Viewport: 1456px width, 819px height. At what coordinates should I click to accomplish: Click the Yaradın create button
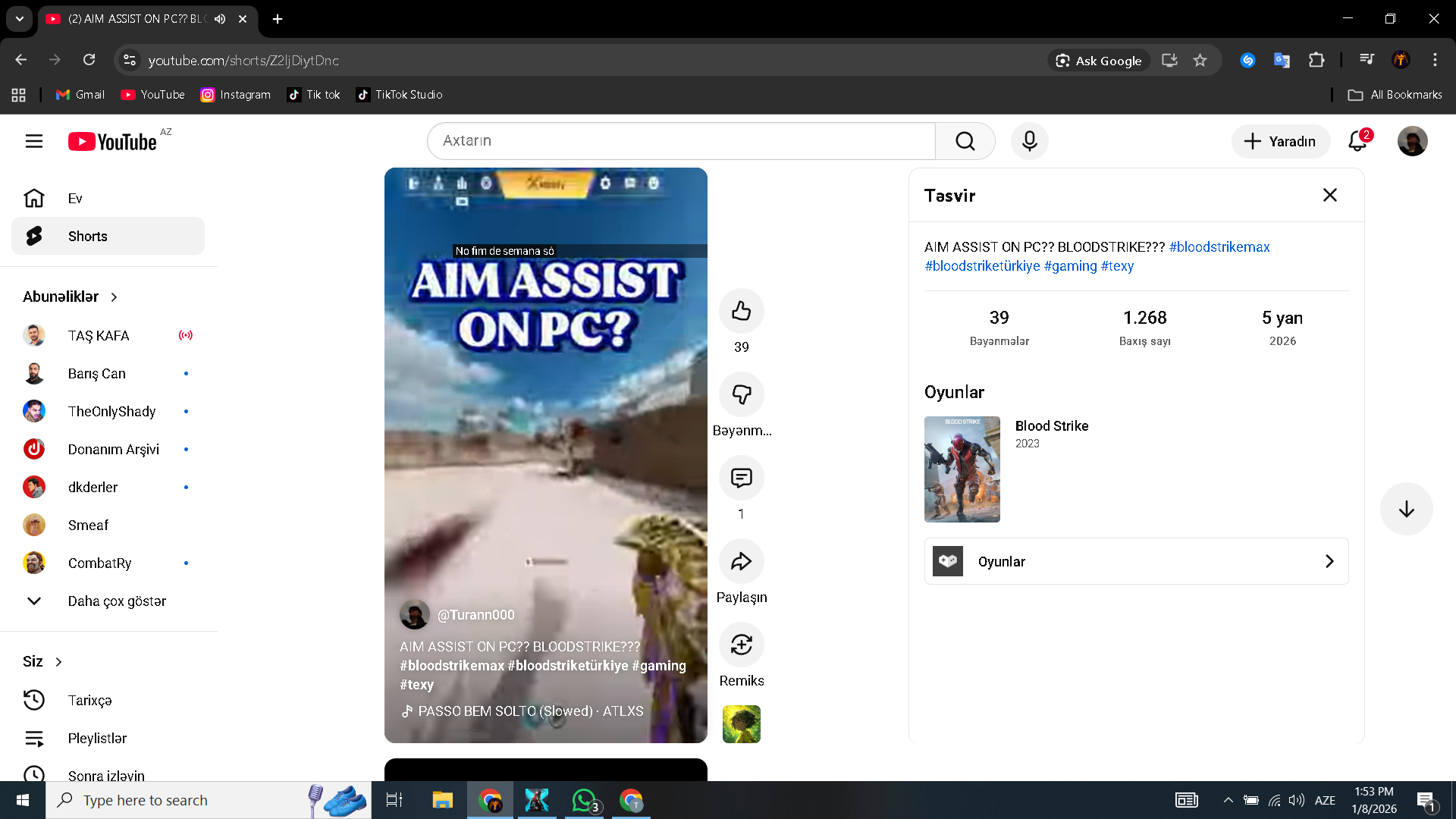point(1280,141)
